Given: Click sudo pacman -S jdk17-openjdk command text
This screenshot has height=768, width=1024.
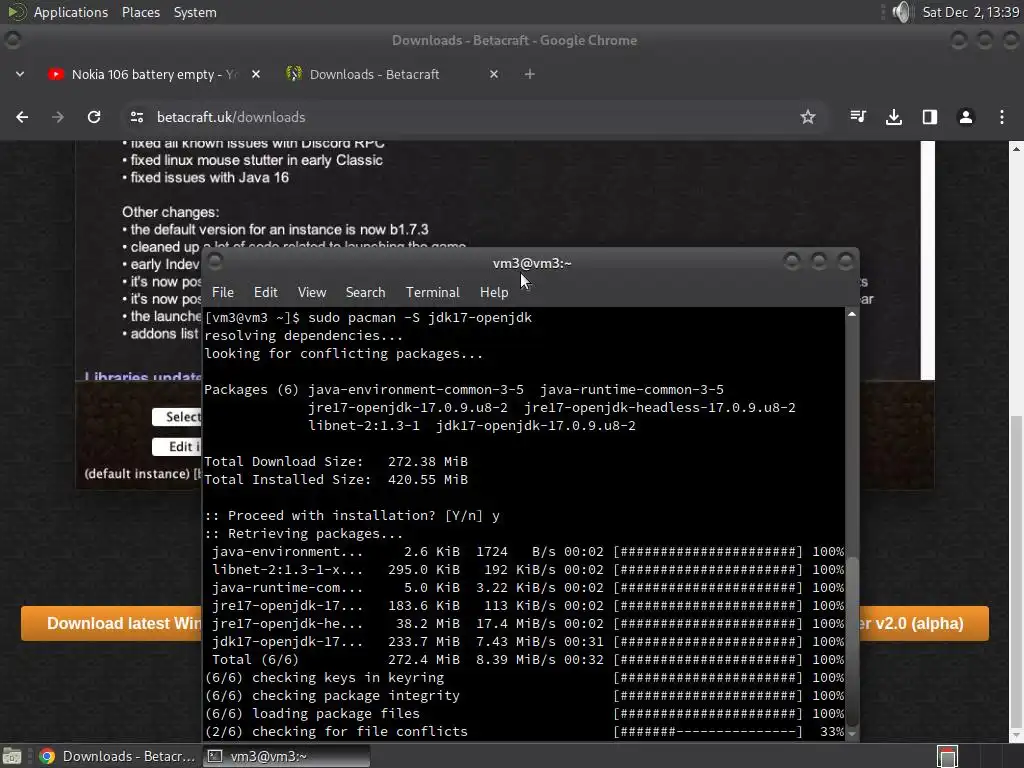Looking at the screenshot, I should (x=419, y=317).
